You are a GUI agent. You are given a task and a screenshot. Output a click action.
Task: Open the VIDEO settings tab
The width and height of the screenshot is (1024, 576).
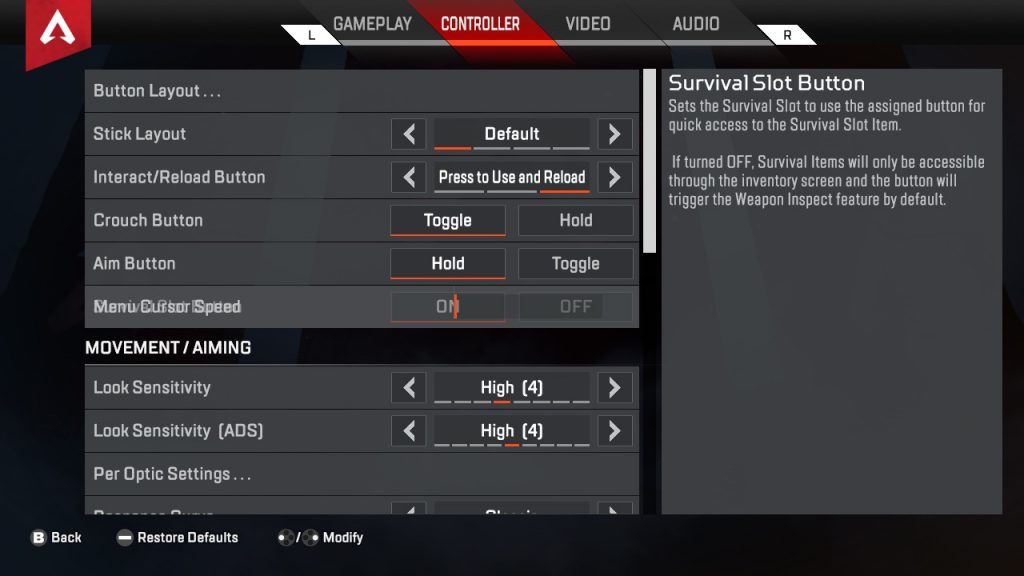(588, 24)
